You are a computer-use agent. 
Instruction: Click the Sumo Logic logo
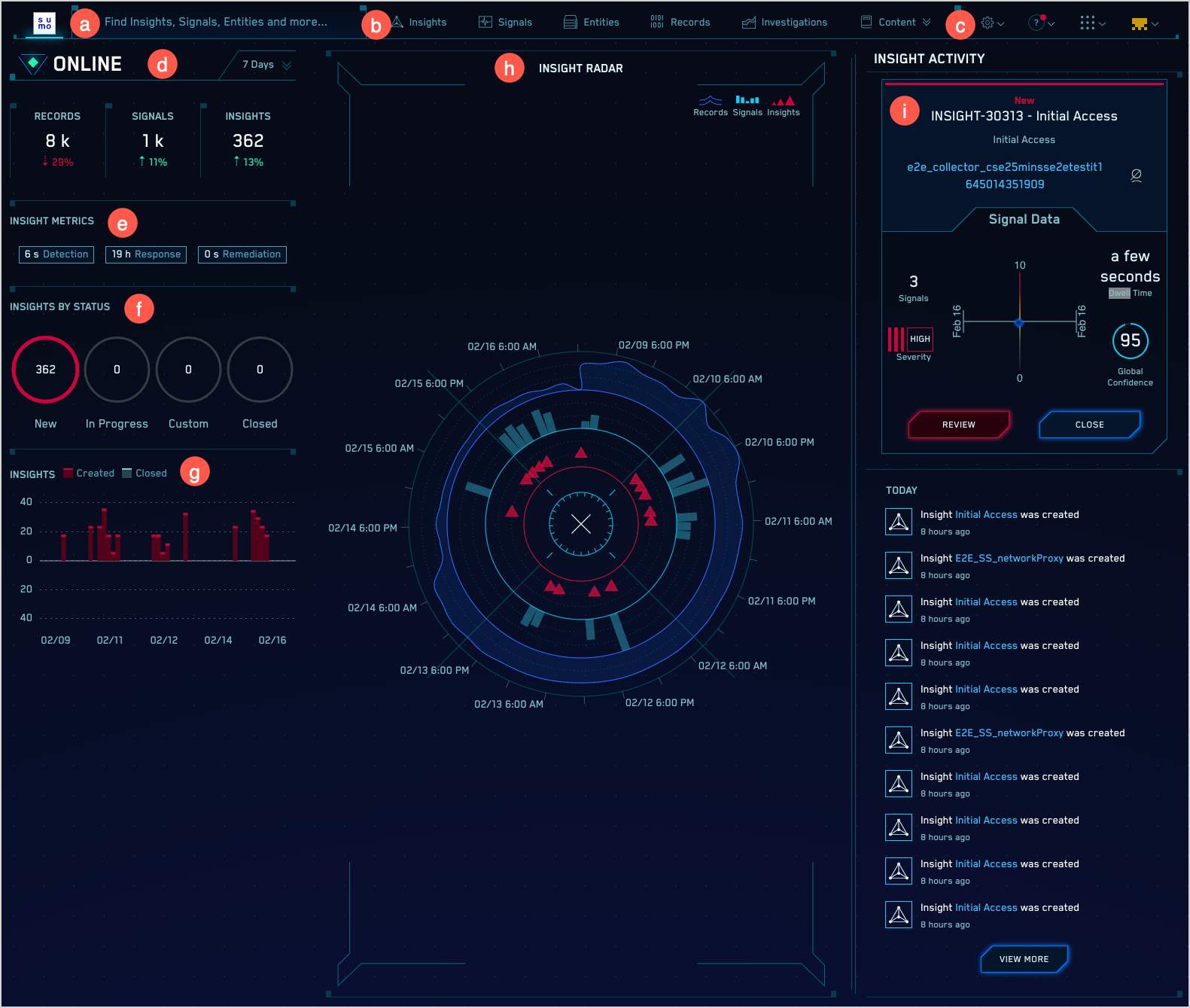44,23
